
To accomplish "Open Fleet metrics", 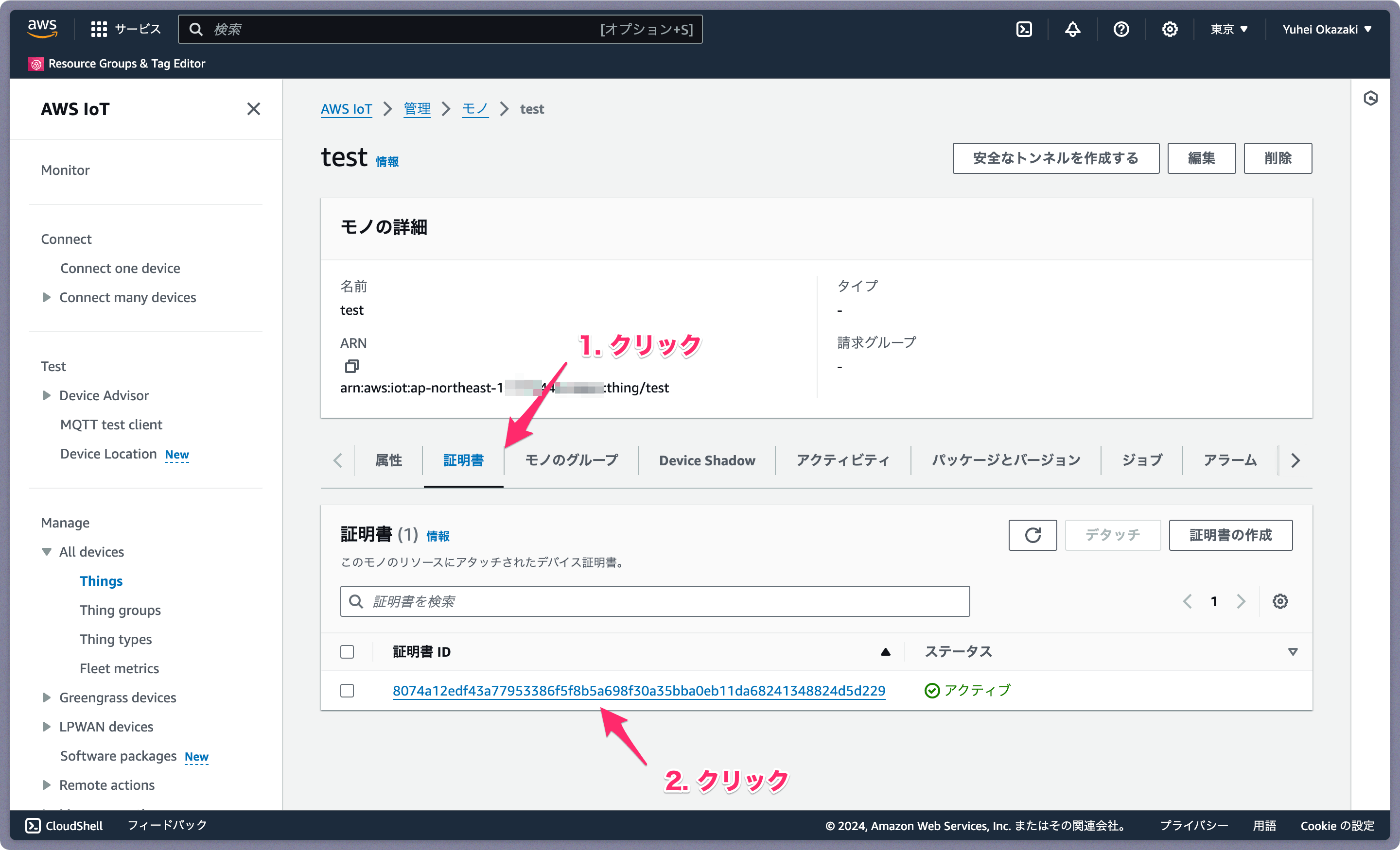I will click(119, 668).
